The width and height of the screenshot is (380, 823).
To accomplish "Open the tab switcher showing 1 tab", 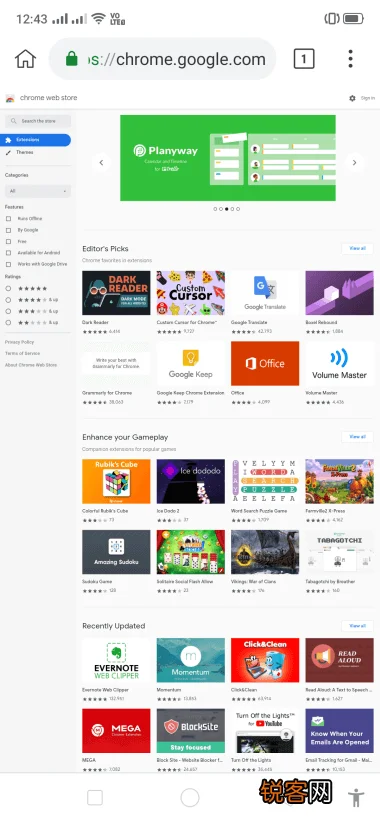I will (x=304, y=59).
